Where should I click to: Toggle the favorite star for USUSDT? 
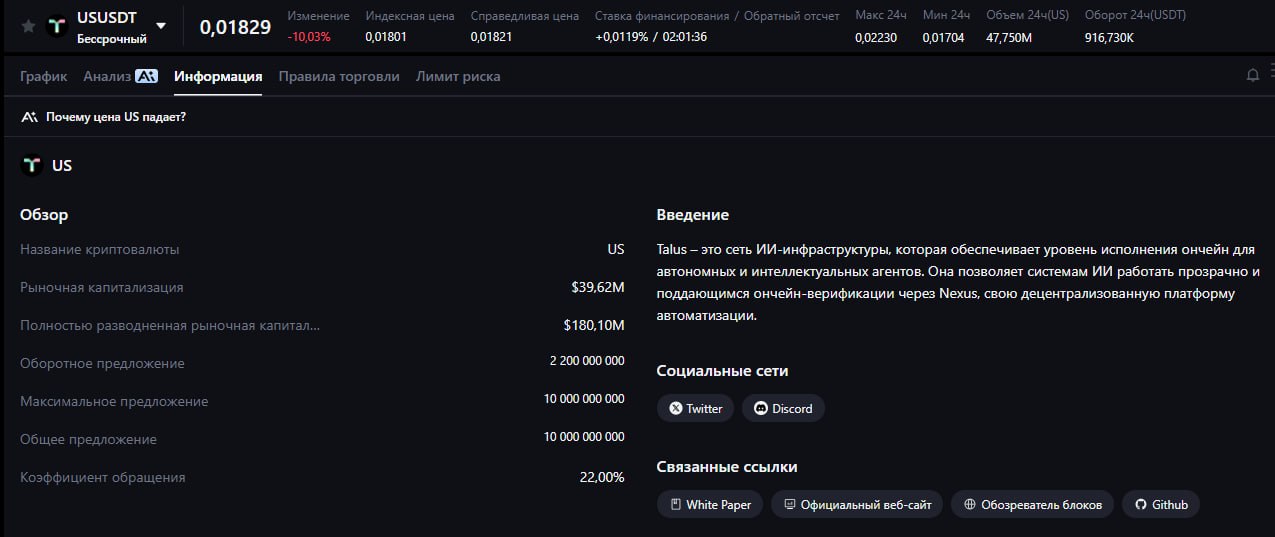click(28, 27)
